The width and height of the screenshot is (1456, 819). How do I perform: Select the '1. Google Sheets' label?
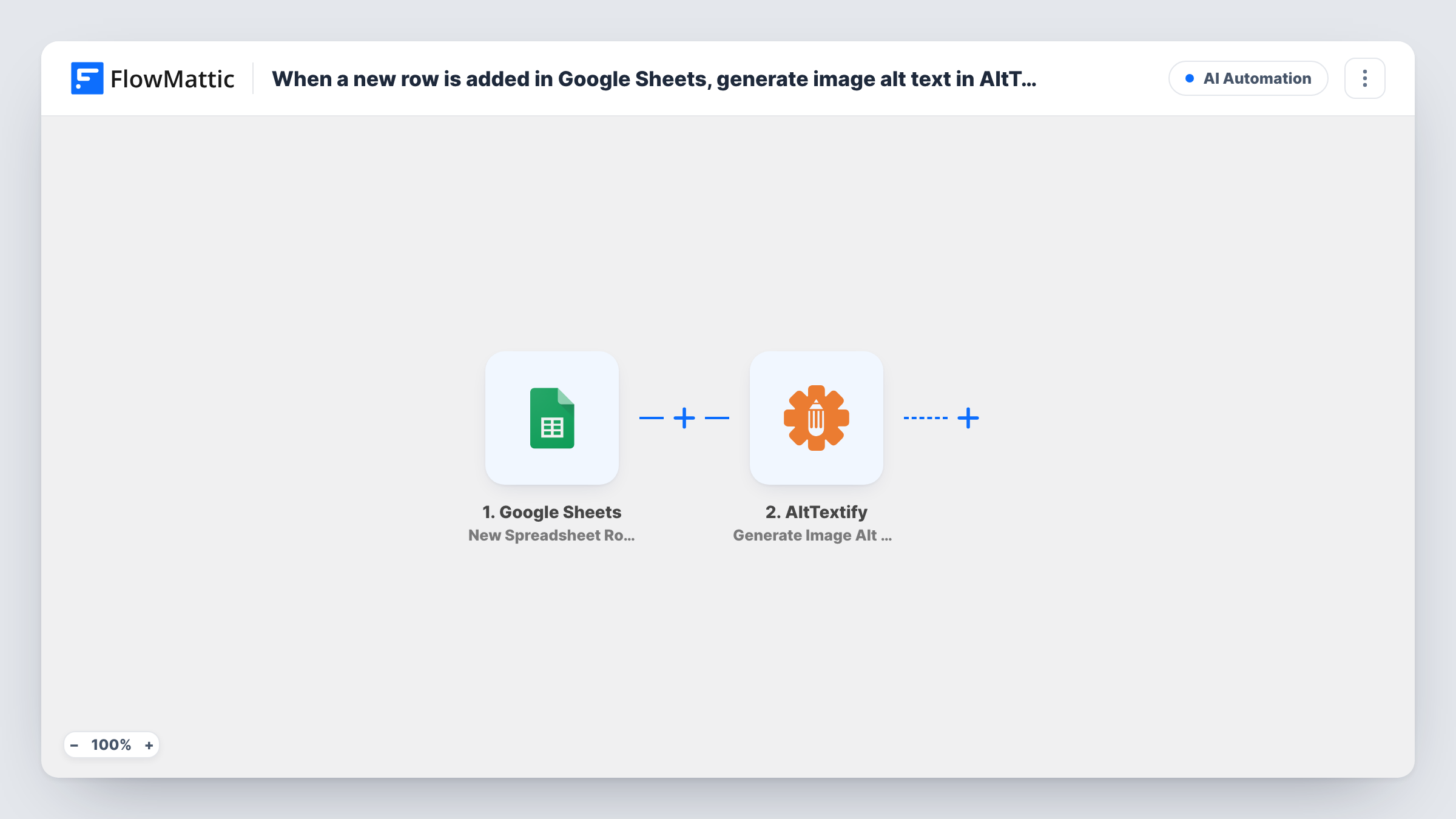coord(552,512)
